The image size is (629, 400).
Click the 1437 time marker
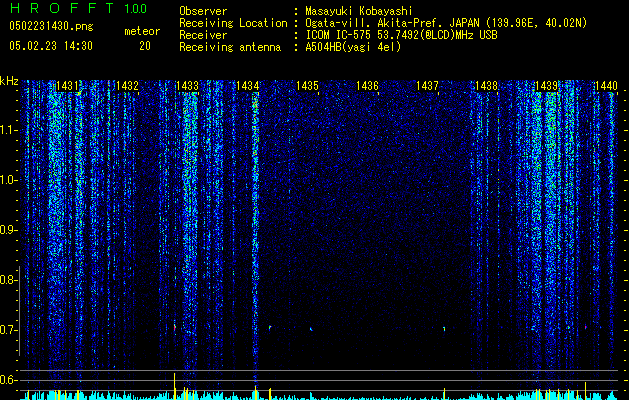pyautogui.click(x=427, y=86)
